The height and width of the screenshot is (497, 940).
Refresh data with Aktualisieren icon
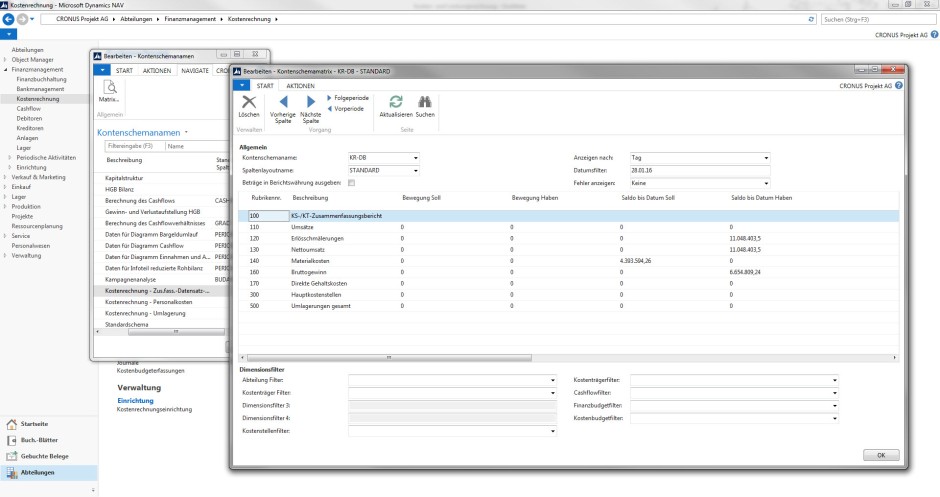click(x=396, y=103)
